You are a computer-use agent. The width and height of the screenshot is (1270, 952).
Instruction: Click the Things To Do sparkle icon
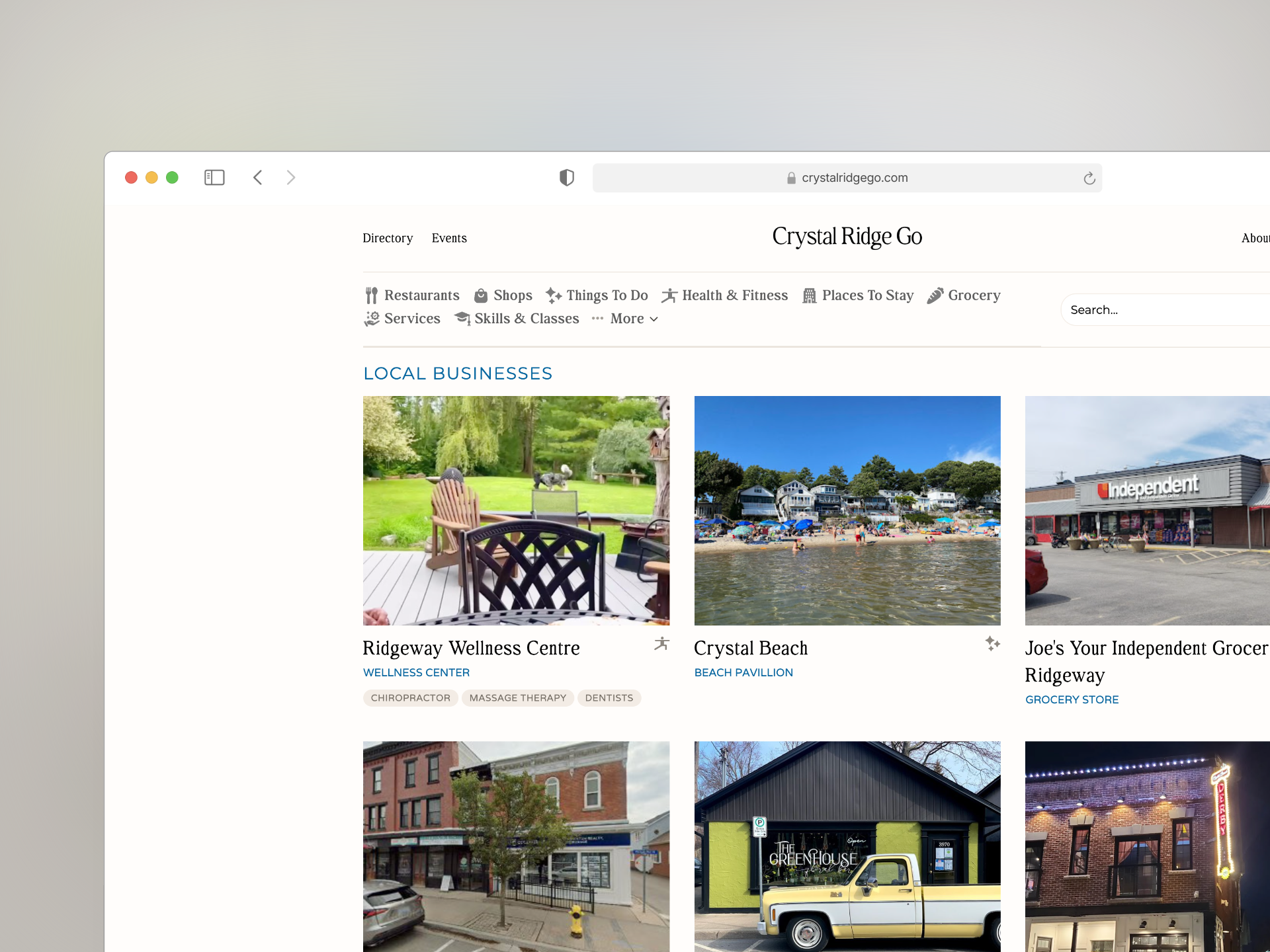(x=554, y=296)
